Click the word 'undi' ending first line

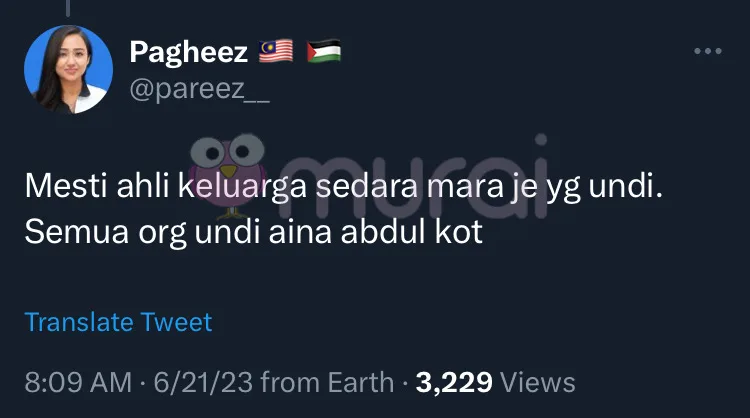[625, 186]
